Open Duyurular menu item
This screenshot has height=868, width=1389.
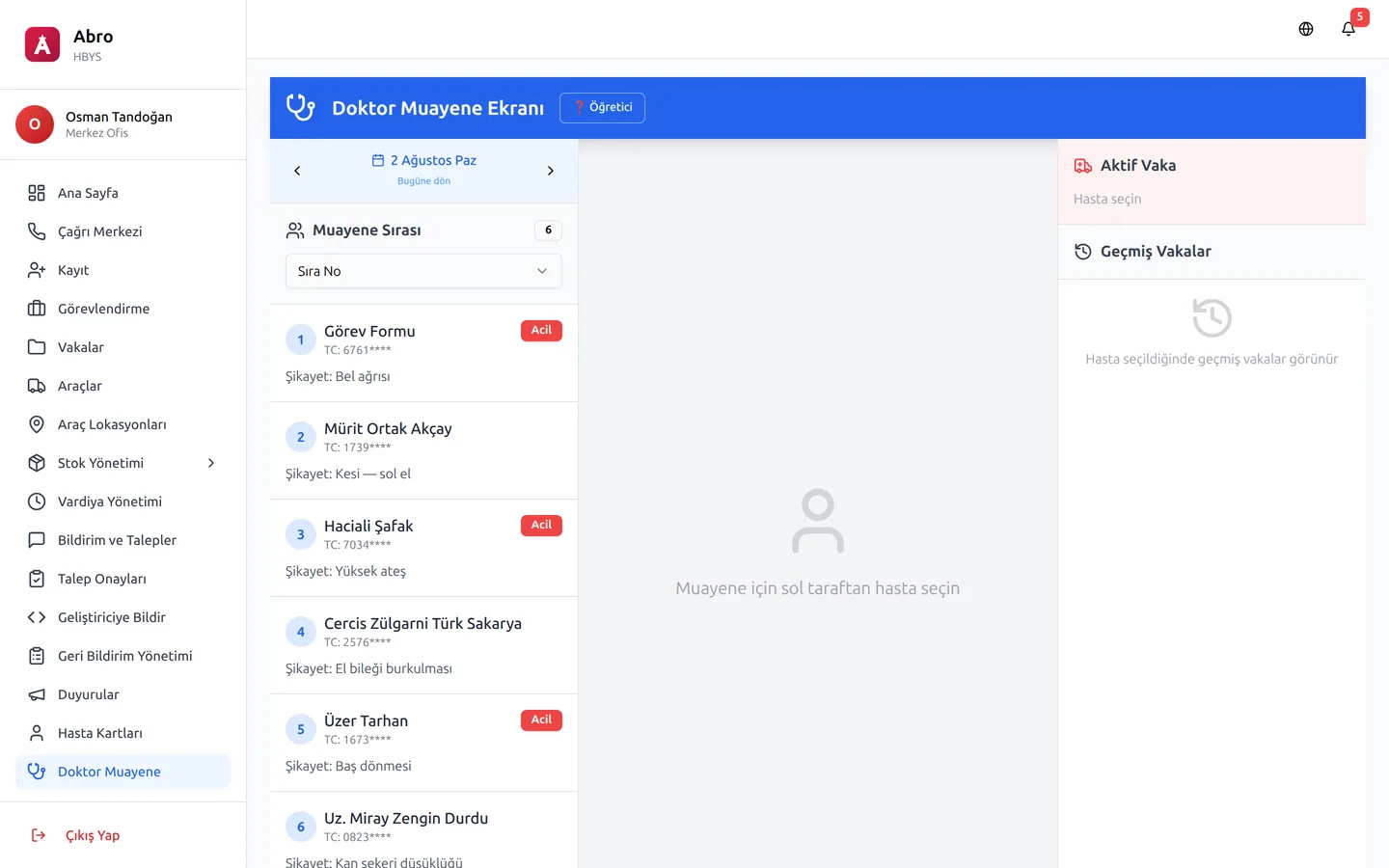point(123,694)
